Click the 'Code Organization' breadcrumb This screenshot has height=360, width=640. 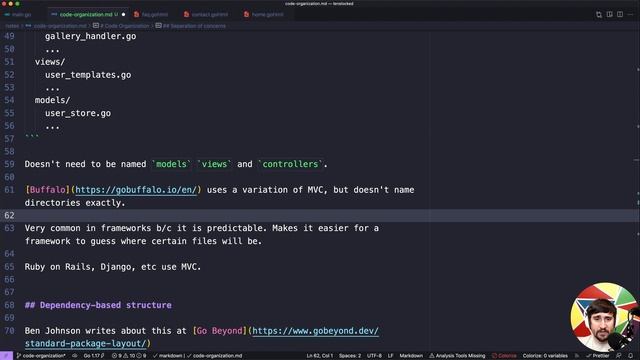point(124,26)
